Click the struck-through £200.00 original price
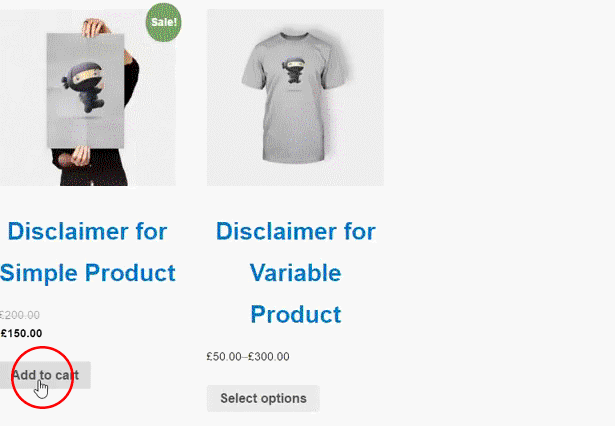Viewport: 615px width, 426px height. 20,315
